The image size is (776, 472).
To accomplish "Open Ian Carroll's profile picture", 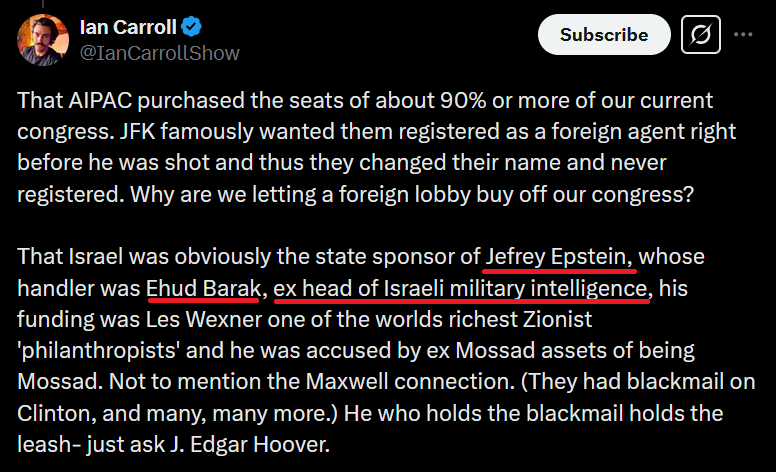I will pos(39,39).
